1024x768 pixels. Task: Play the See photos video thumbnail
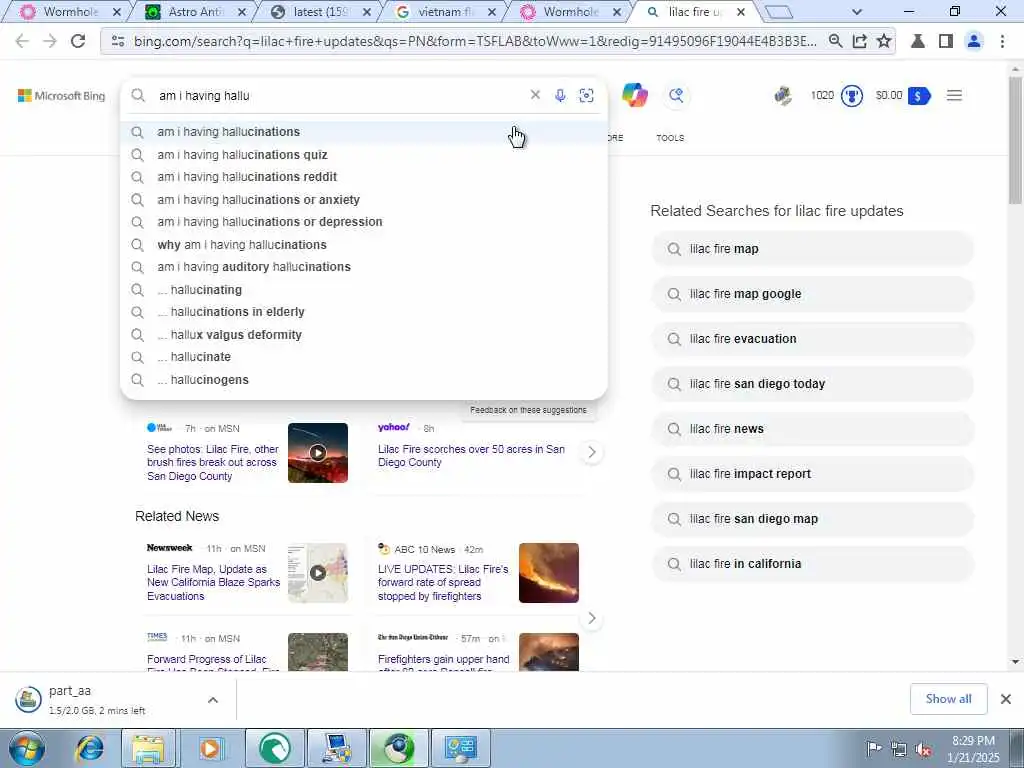[x=318, y=453]
